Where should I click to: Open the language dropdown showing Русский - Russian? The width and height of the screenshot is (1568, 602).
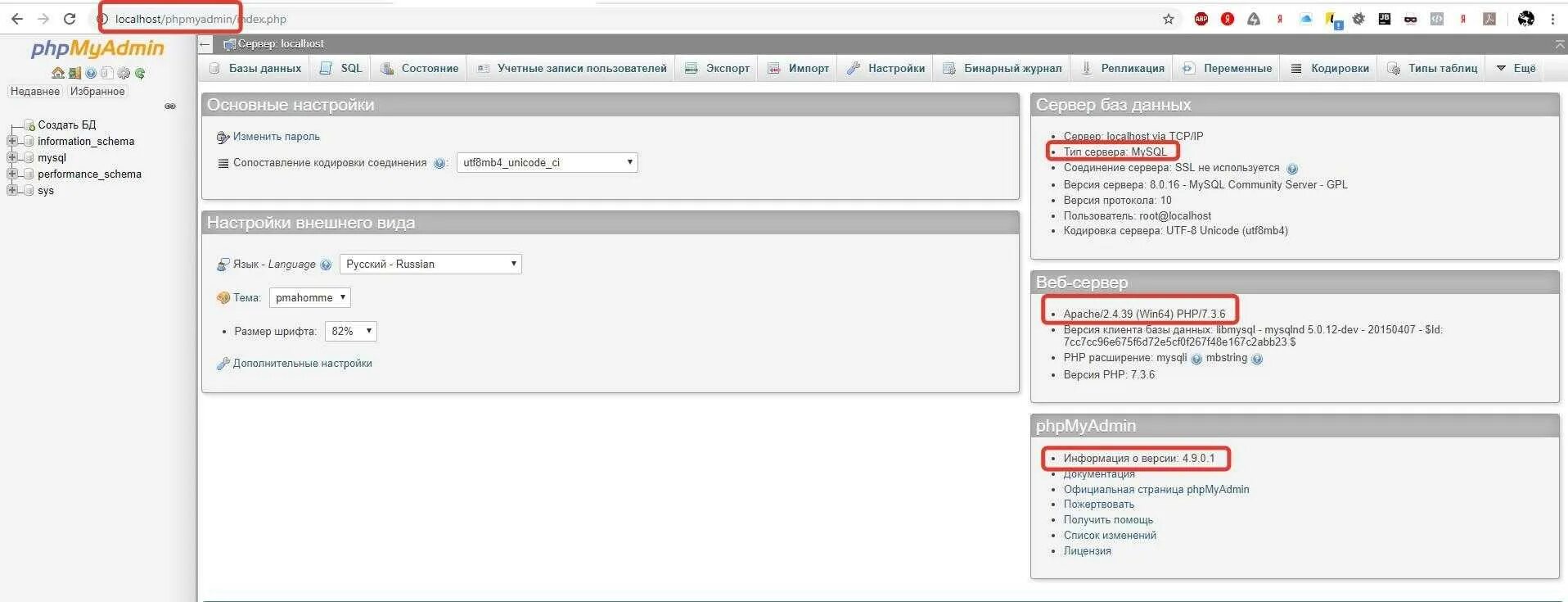click(430, 264)
